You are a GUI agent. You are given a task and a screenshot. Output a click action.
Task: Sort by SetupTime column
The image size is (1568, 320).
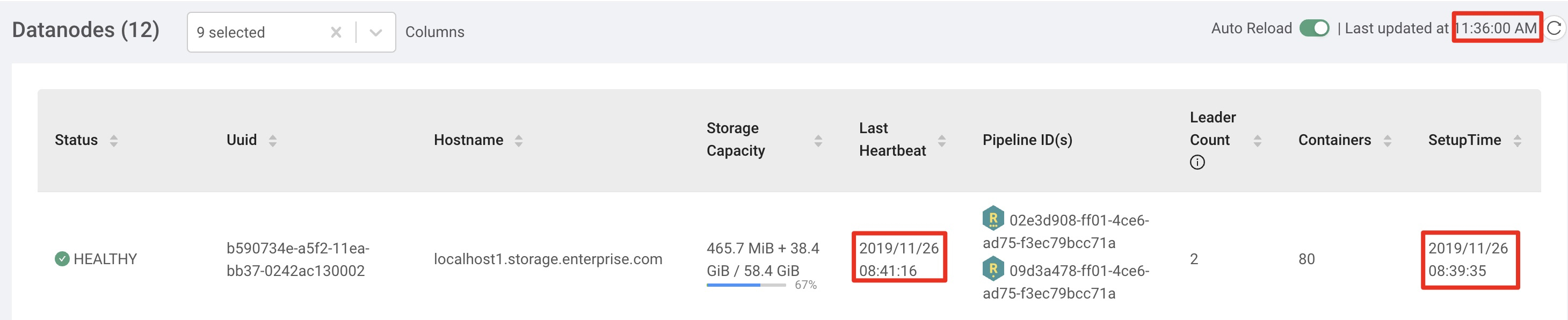pos(1517,141)
